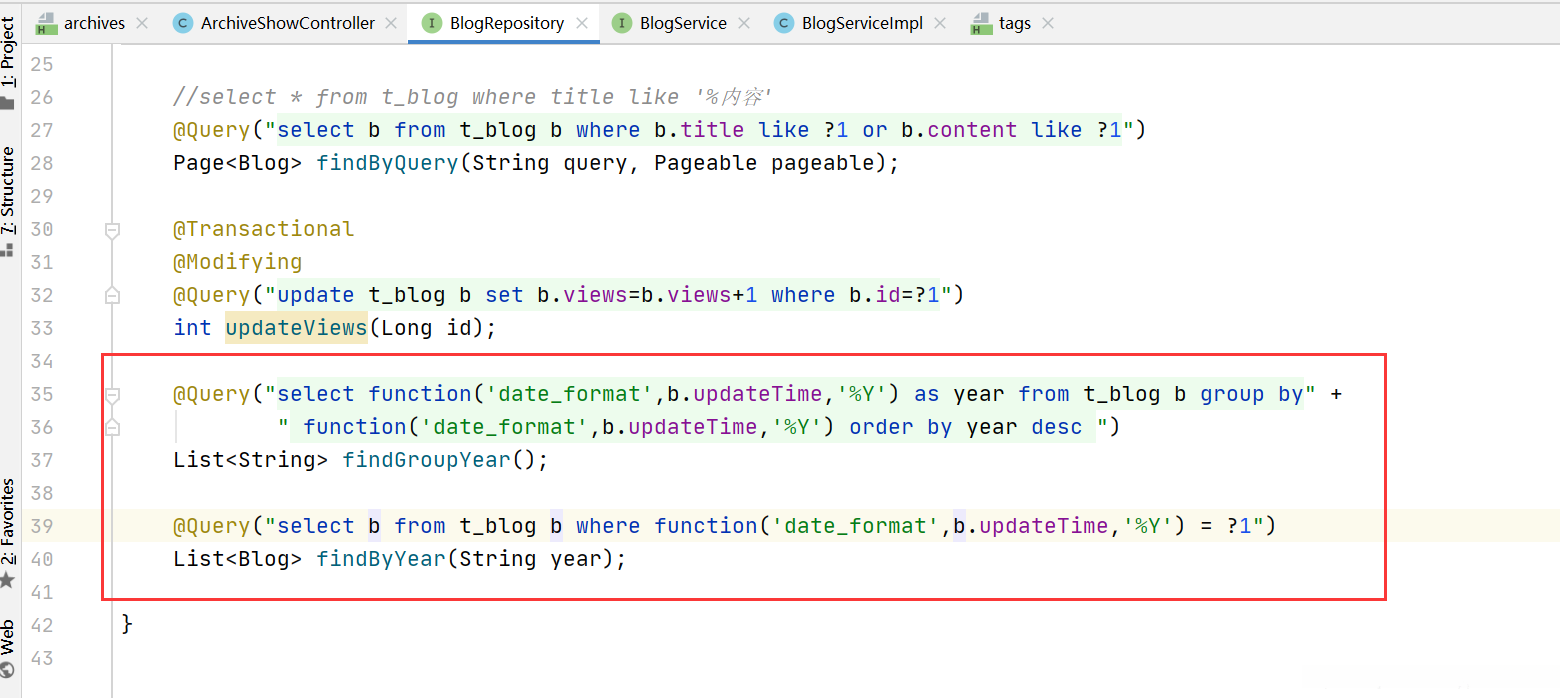
Task: Close the tags tab
Action: click(x=1048, y=23)
